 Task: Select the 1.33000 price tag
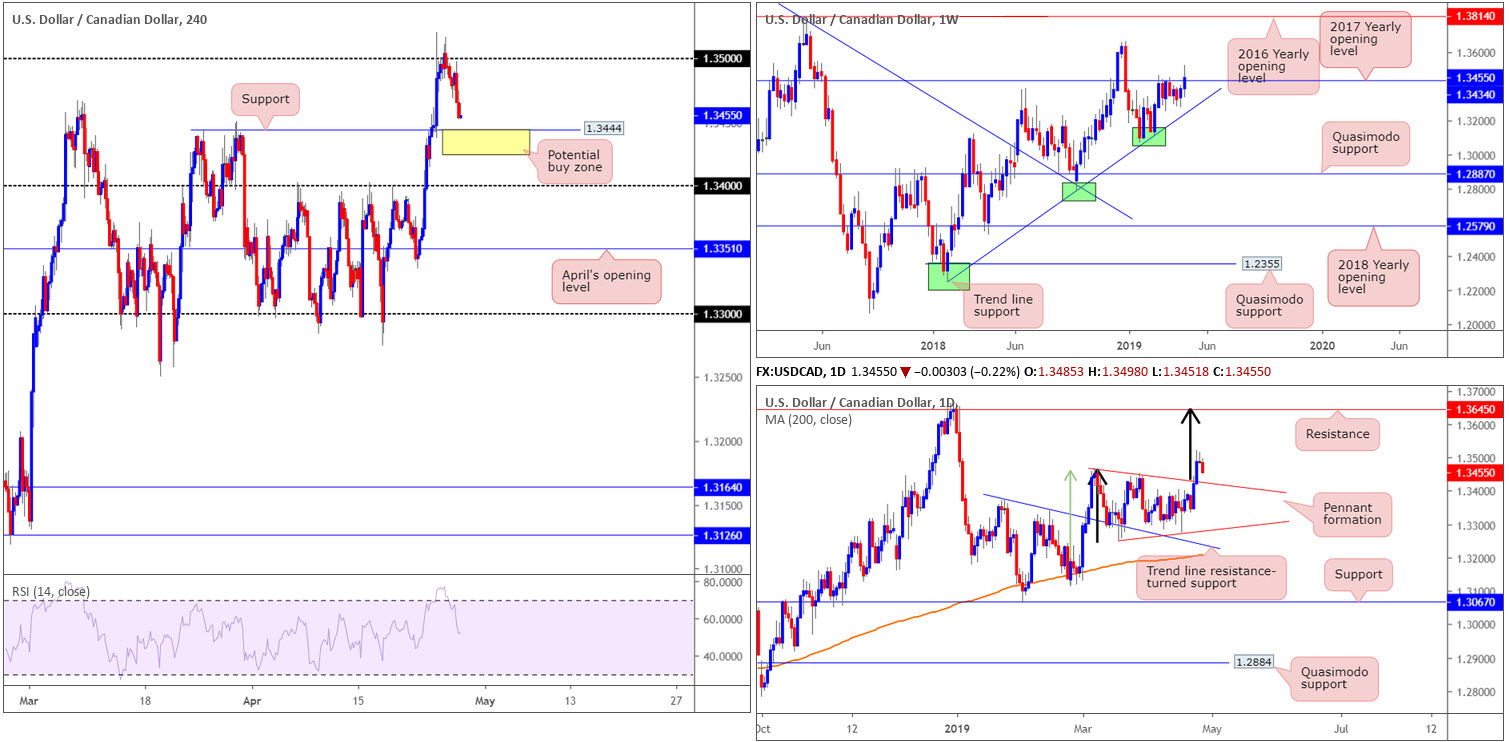pos(720,314)
